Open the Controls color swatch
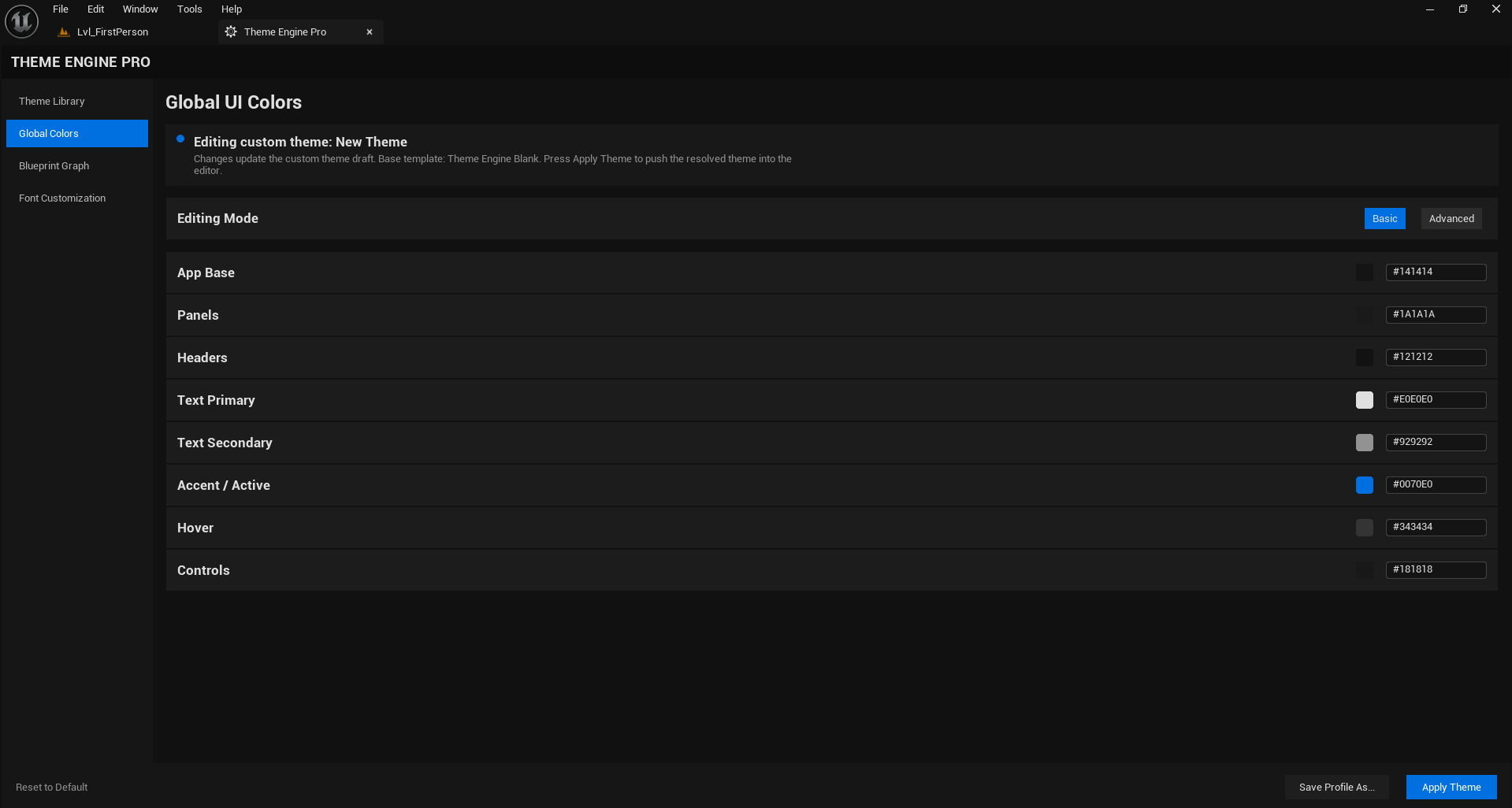 coord(1365,570)
